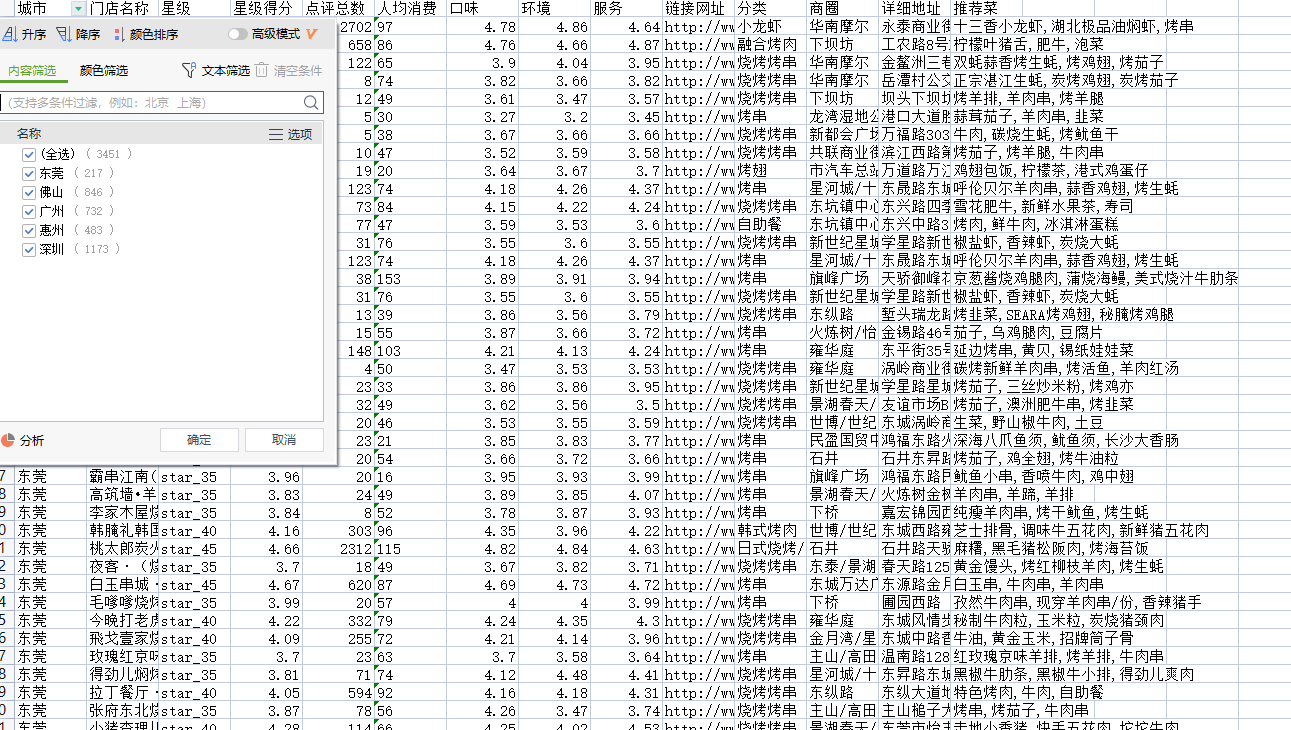This screenshot has height=730, width=1291.
Task: Select the review count cell 2702
Action: tap(356, 27)
